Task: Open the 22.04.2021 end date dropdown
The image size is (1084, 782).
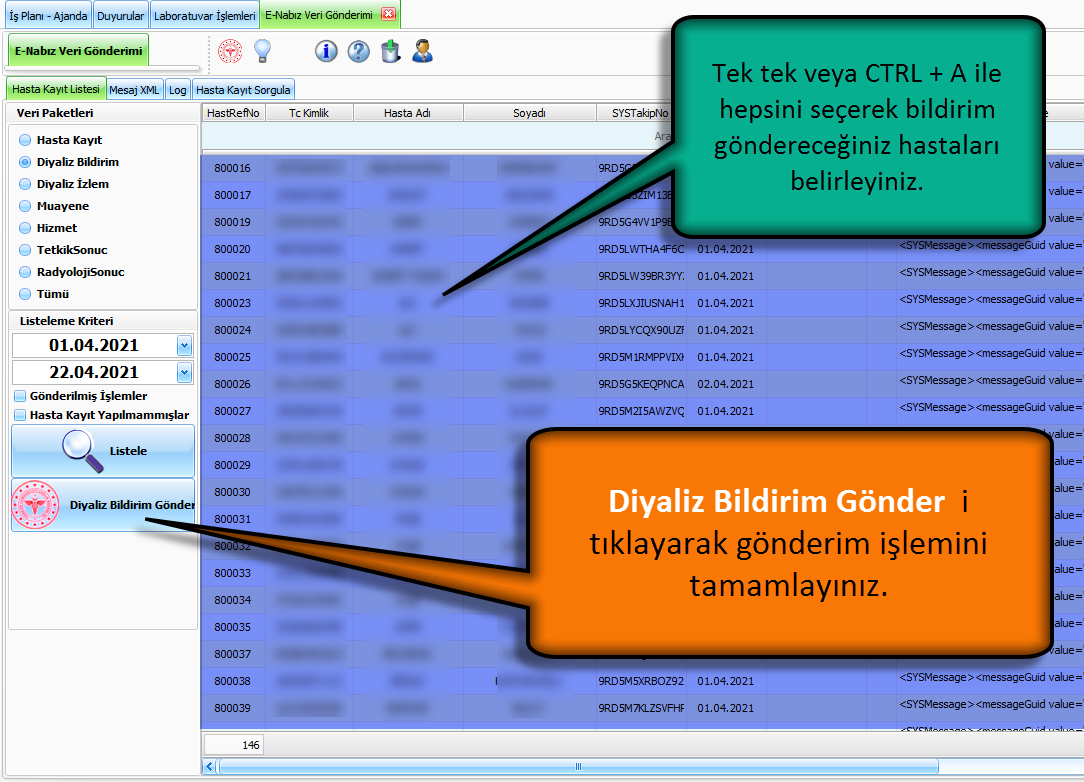Action: (x=184, y=373)
